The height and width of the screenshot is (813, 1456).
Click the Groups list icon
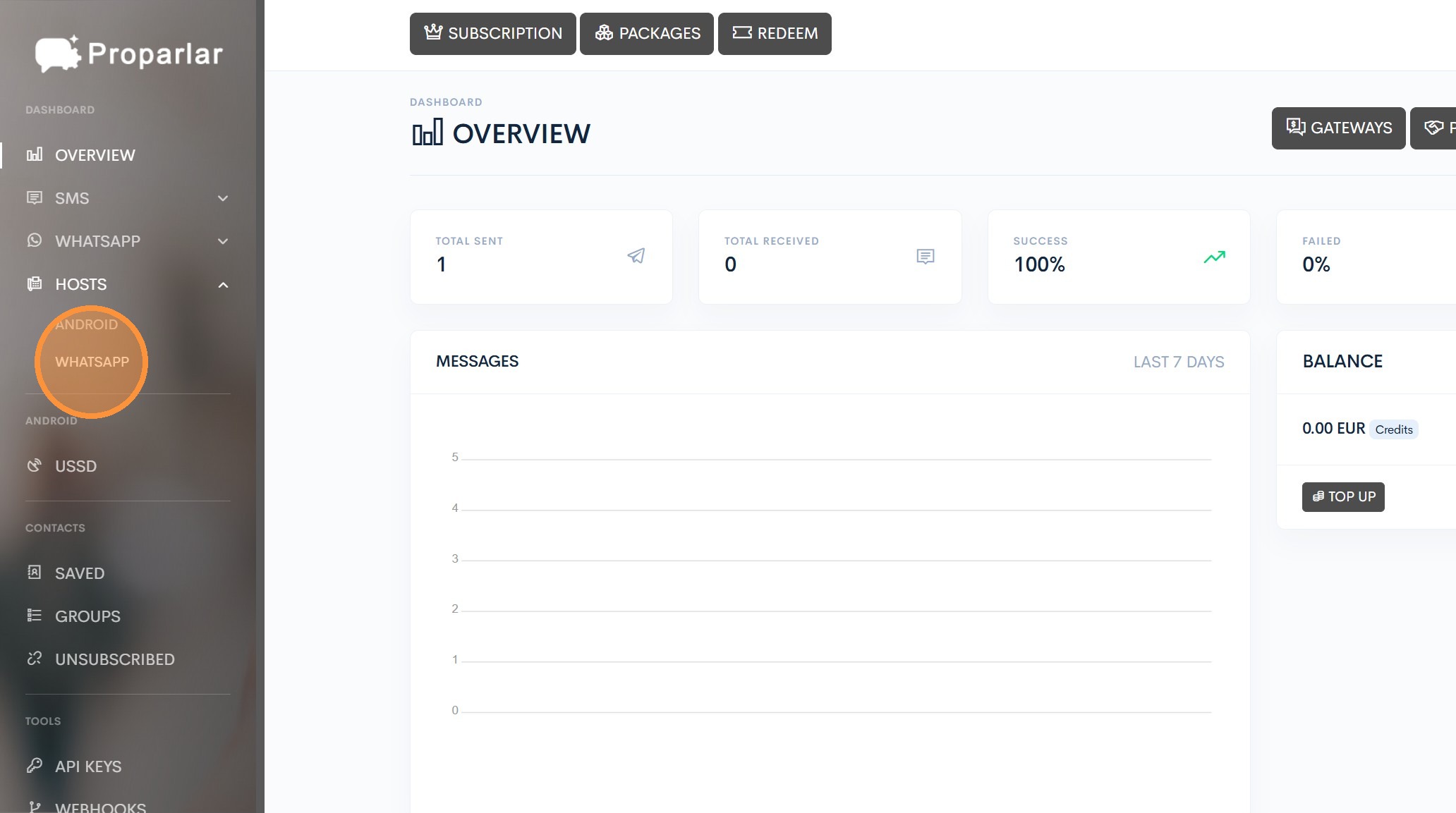35,616
